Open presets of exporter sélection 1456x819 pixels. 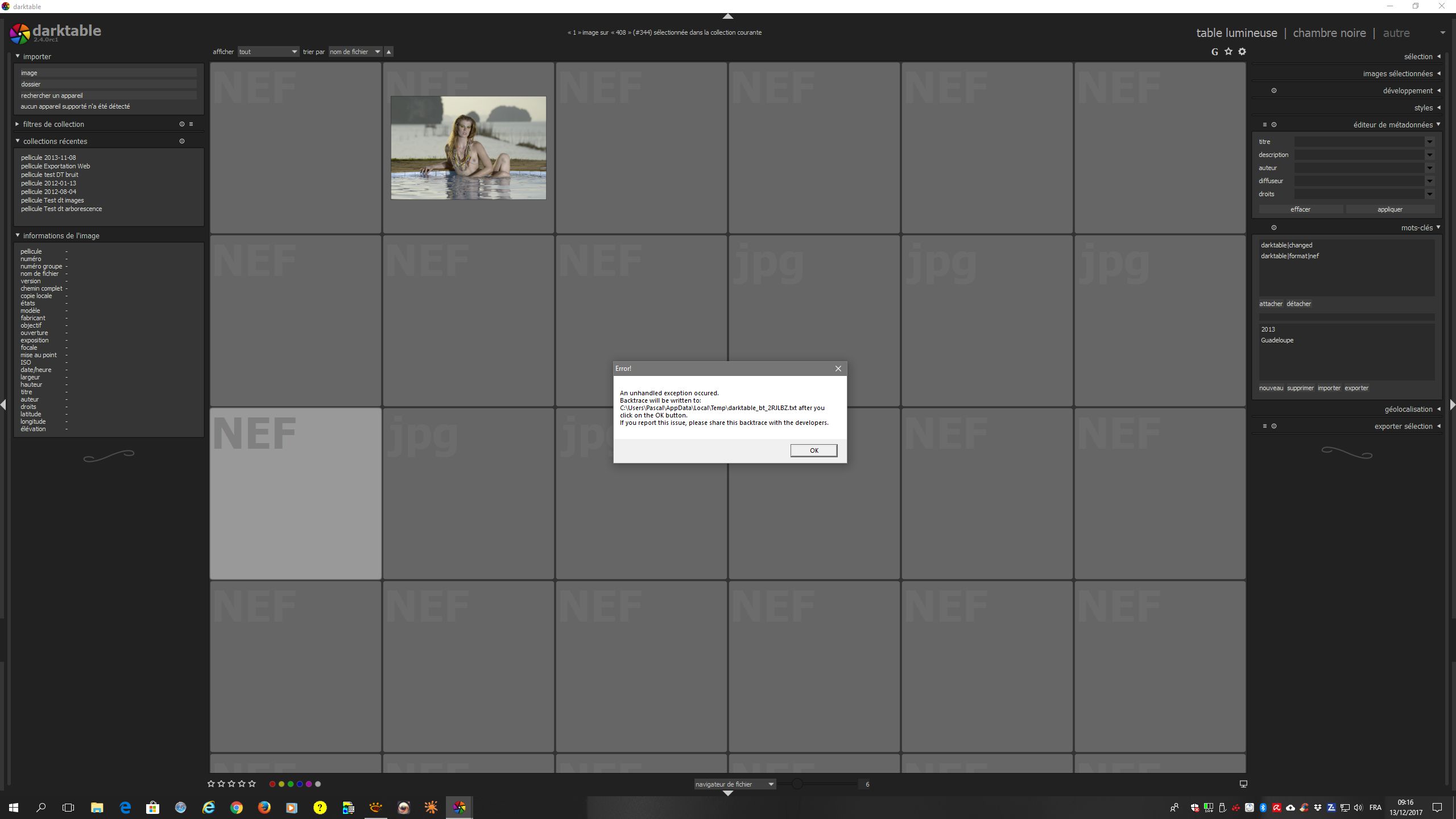(x=1265, y=426)
